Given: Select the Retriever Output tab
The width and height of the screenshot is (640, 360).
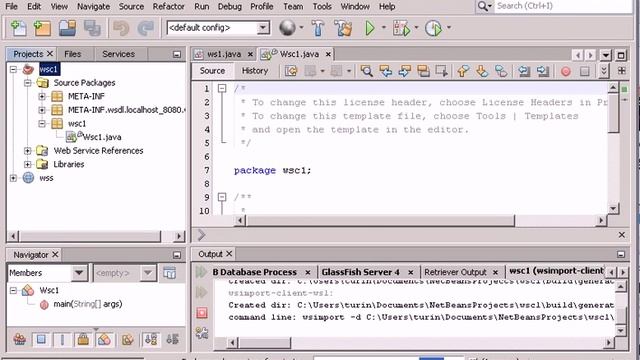Looking at the screenshot, I should (455, 272).
